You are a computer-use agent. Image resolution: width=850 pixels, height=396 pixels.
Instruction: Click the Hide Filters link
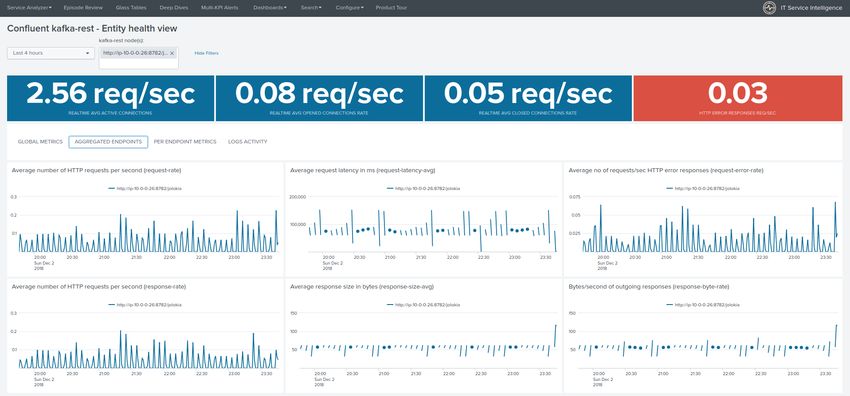tap(207, 53)
